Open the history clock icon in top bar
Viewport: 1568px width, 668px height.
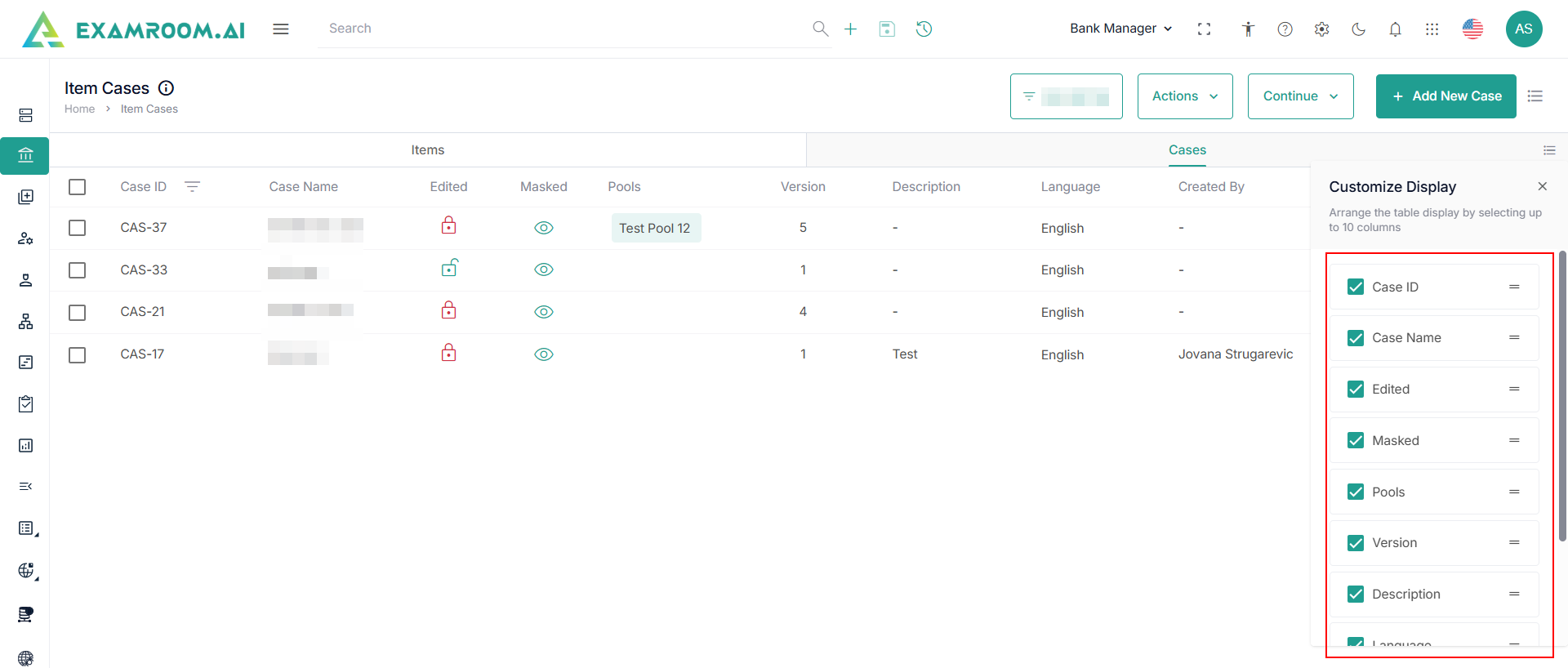pos(924,29)
